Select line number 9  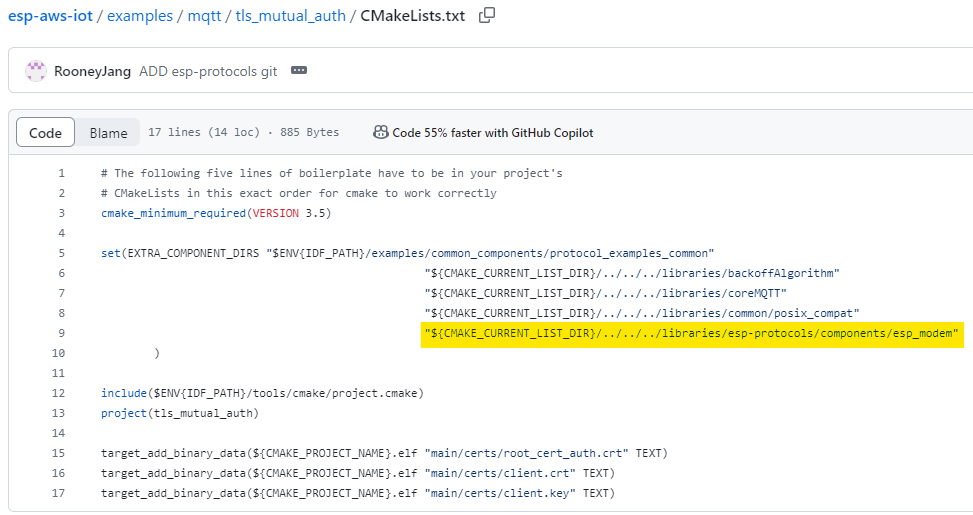tap(61, 333)
